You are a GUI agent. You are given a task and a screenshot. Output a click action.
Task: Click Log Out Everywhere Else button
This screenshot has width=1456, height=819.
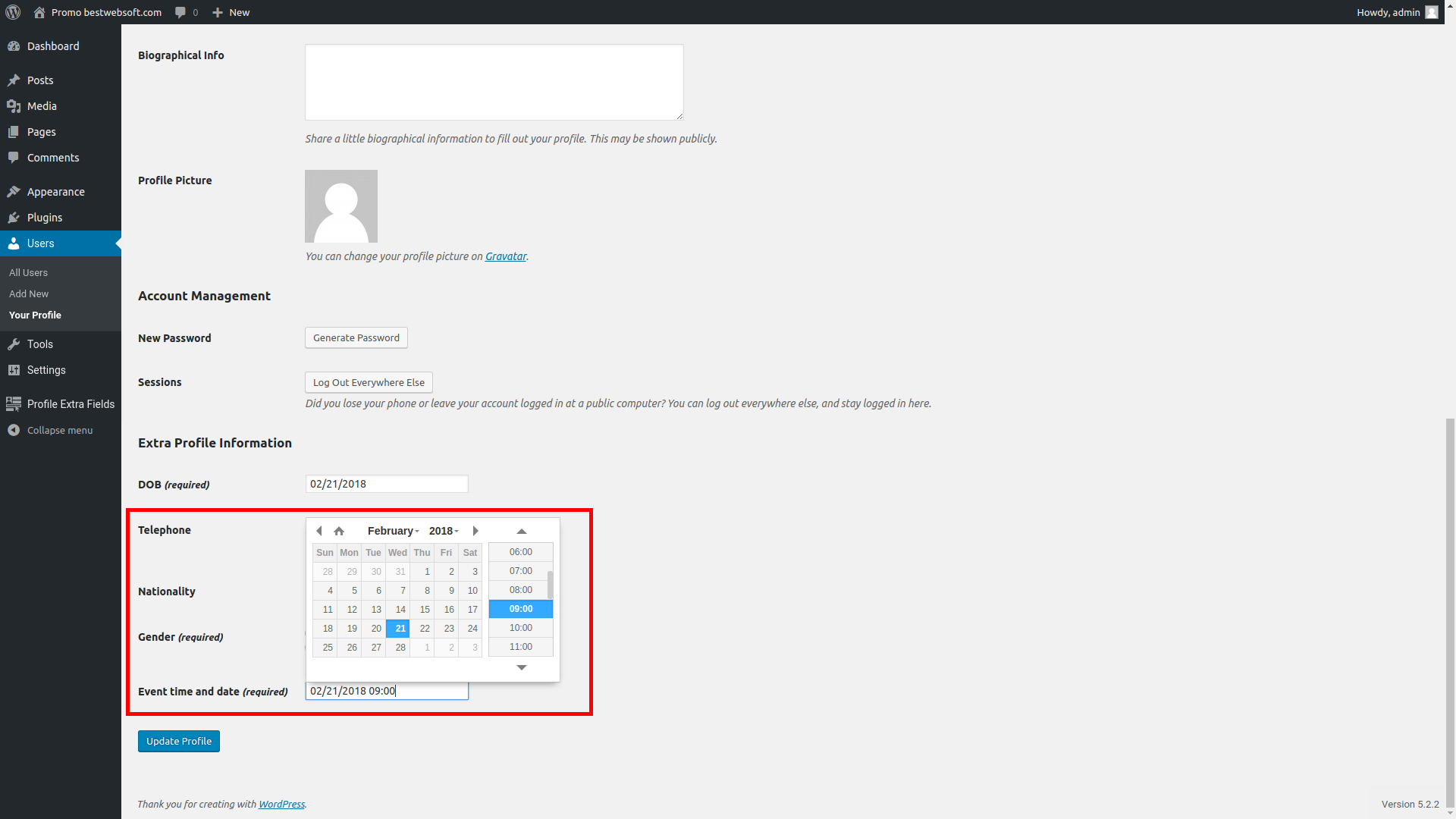368,382
